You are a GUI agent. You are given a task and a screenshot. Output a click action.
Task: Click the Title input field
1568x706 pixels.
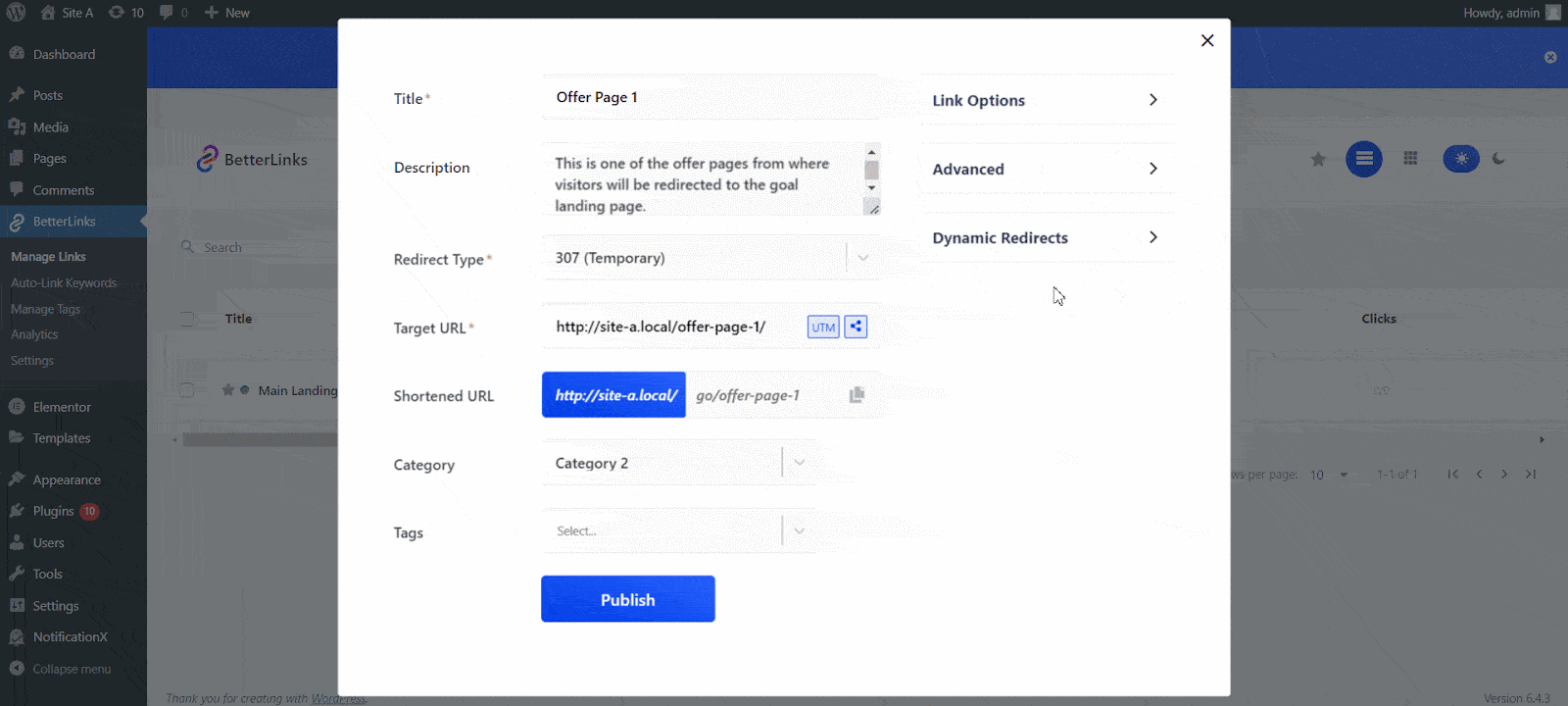point(710,97)
